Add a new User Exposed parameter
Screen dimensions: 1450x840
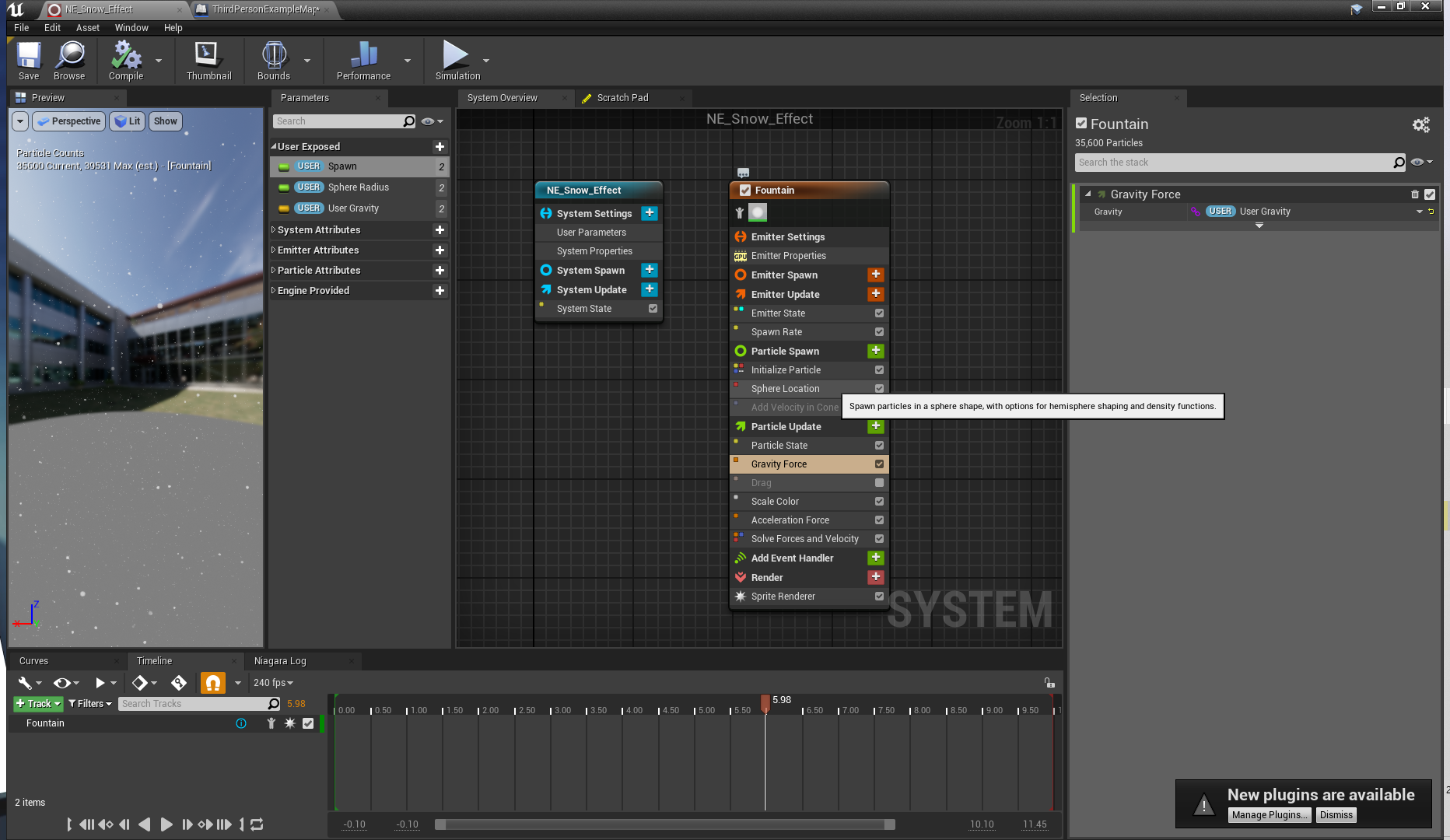440,147
